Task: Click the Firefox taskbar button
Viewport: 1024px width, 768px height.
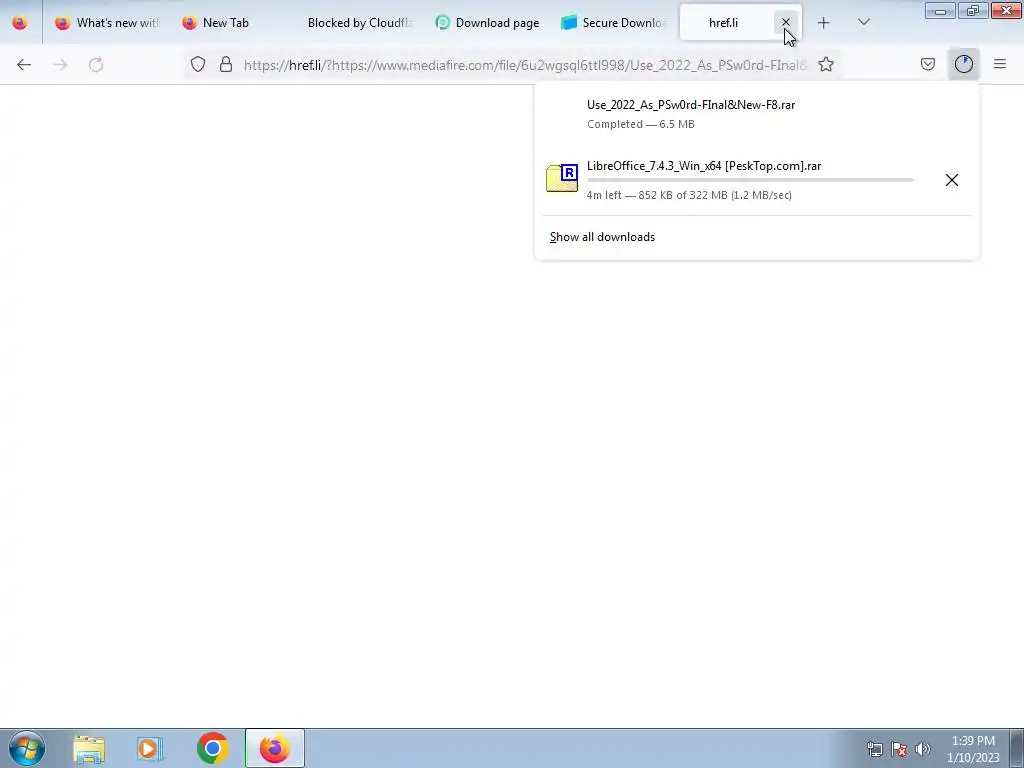Action: click(274, 748)
